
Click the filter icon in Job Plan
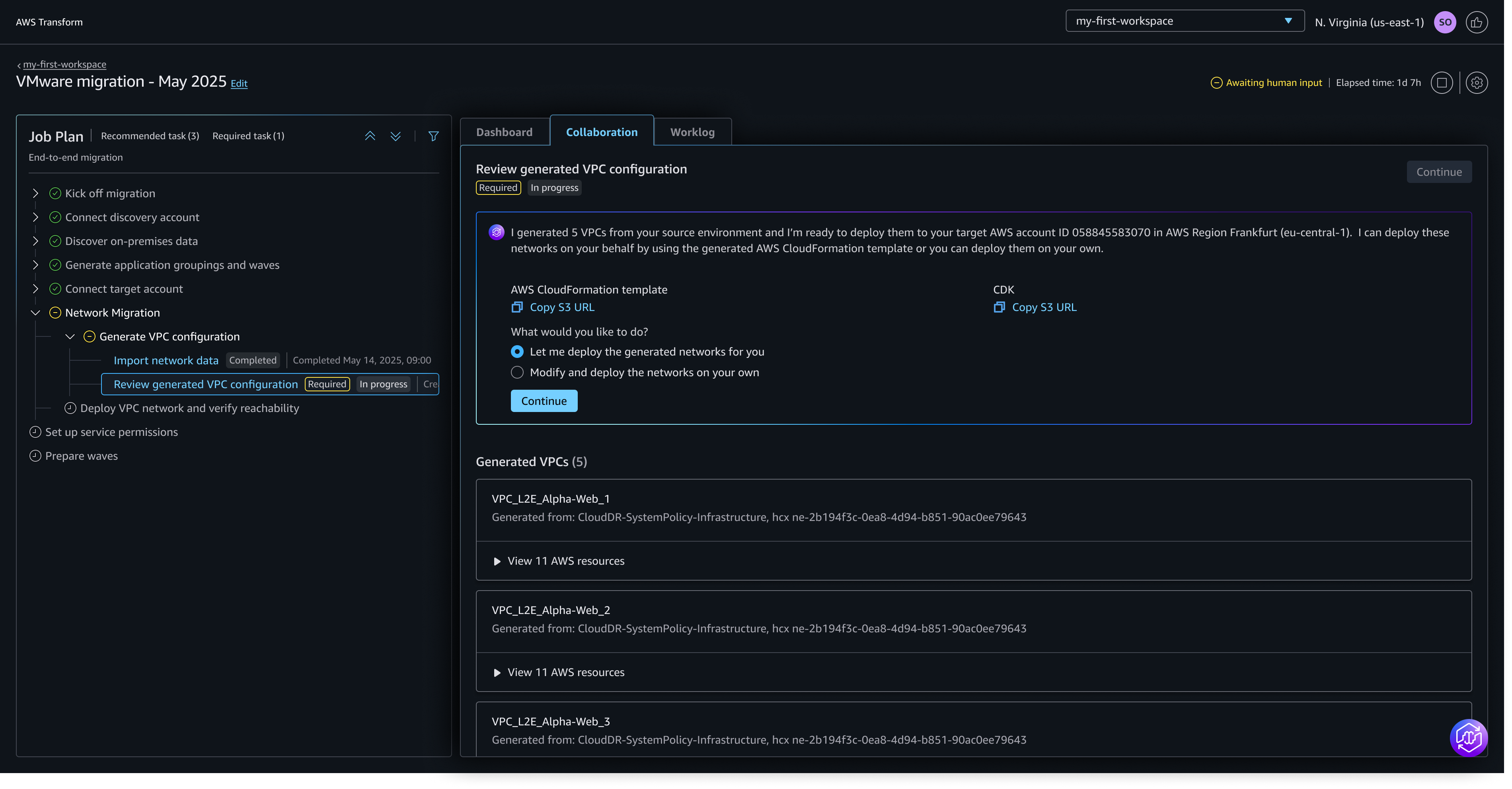click(433, 136)
